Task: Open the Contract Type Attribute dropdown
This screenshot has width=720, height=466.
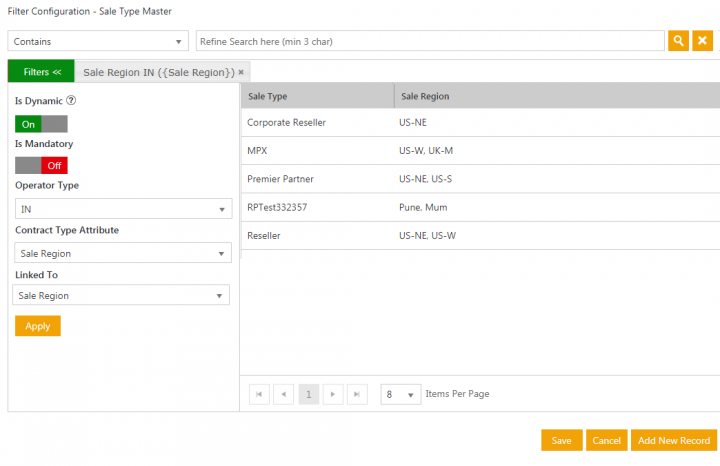Action: (x=124, y=254)
